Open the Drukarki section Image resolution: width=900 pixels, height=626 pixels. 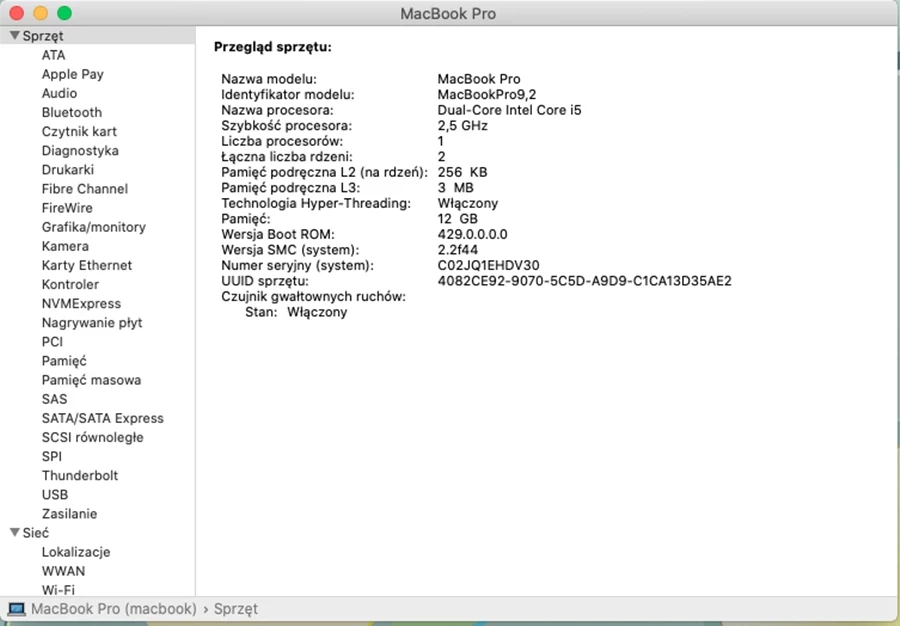68,170
